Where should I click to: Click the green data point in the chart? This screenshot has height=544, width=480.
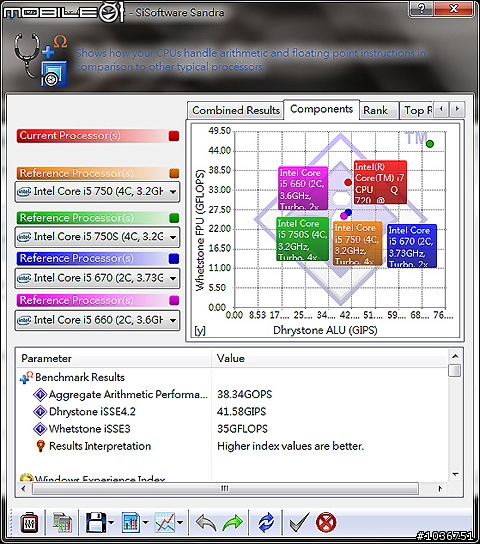pos(430,144)
